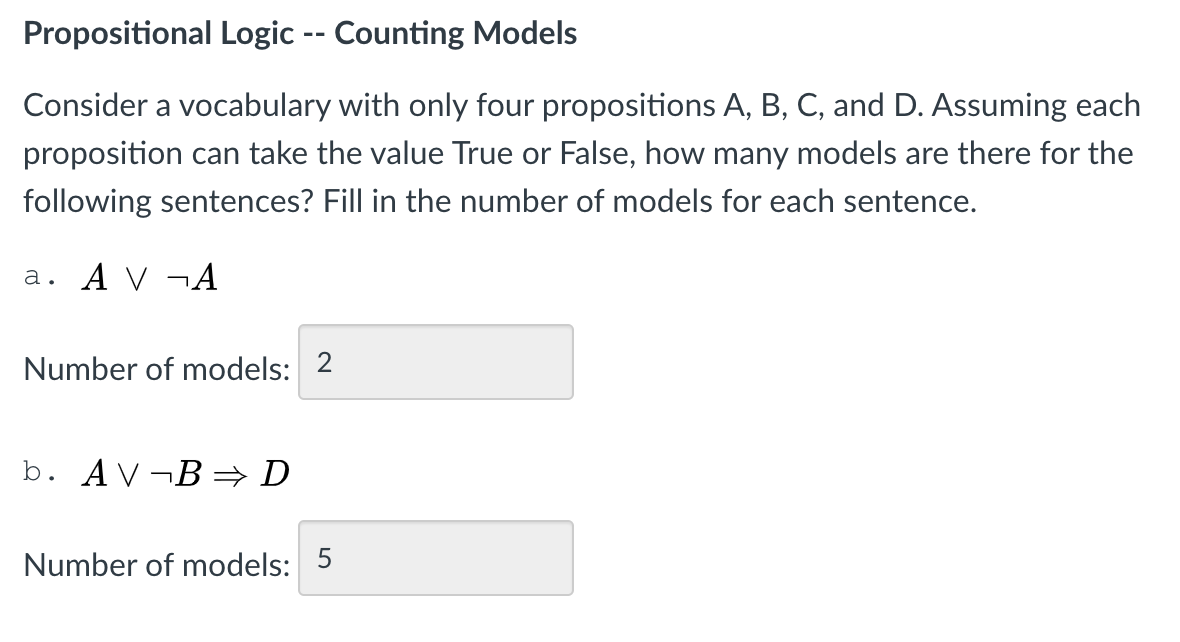1180x642 pixels.
Task: Click the value 5 in the second answer box
Action: point(324,558)
